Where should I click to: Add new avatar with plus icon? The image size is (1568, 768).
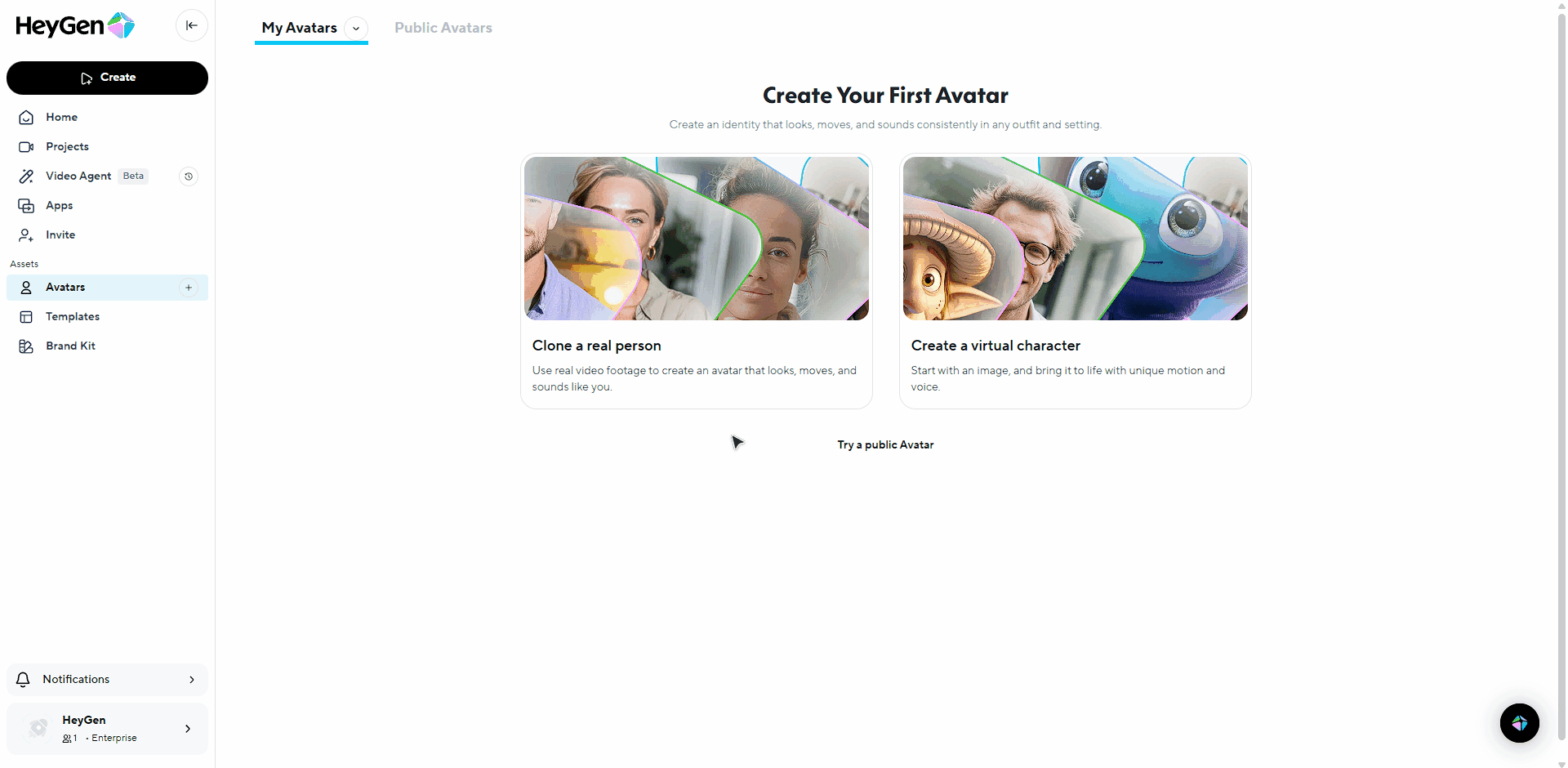point(189,288)
